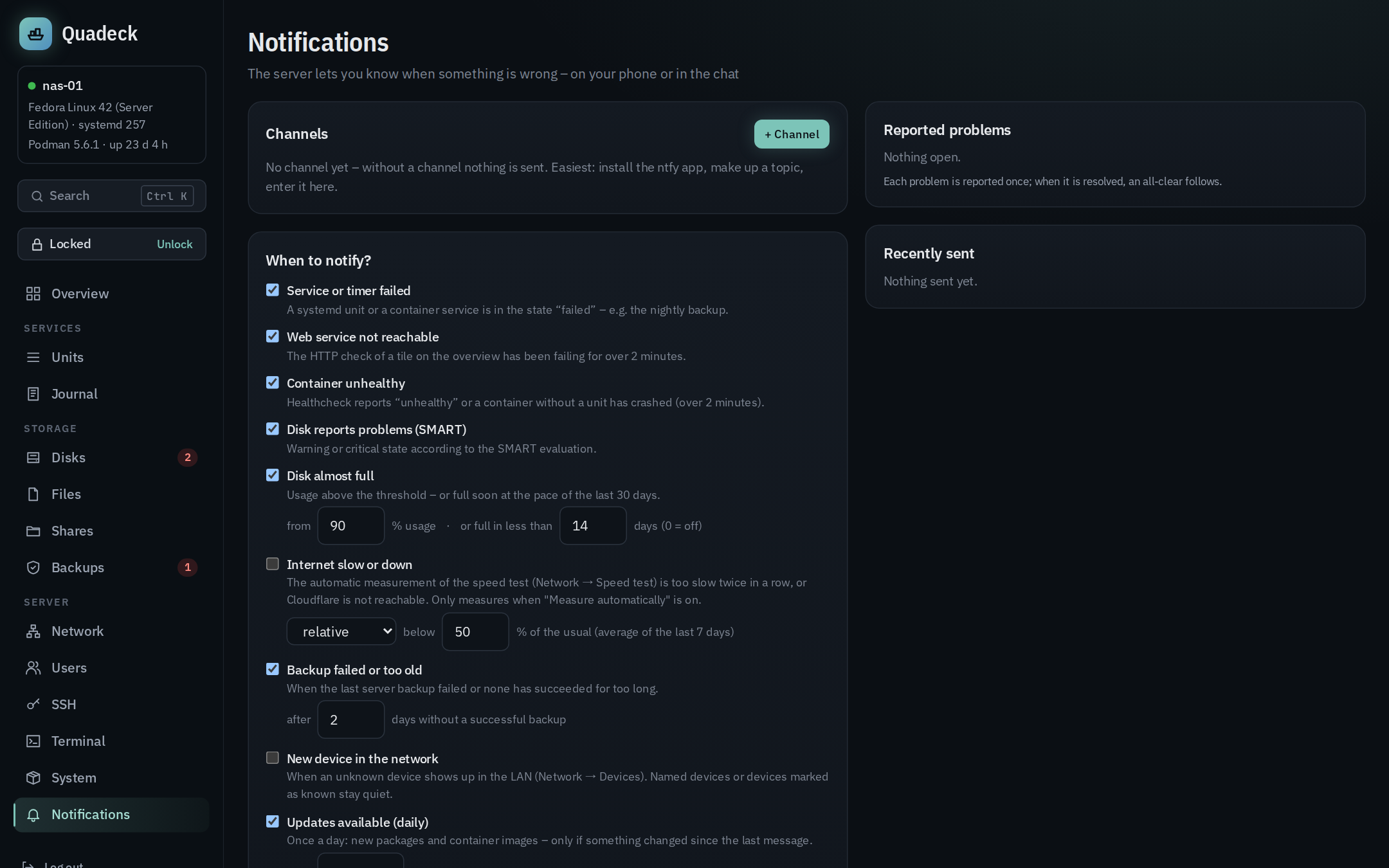Image resolution: width=1389 pixels, height=868 pixels.
Task: Click the System box icon
Action: click(x=33, y=778)
